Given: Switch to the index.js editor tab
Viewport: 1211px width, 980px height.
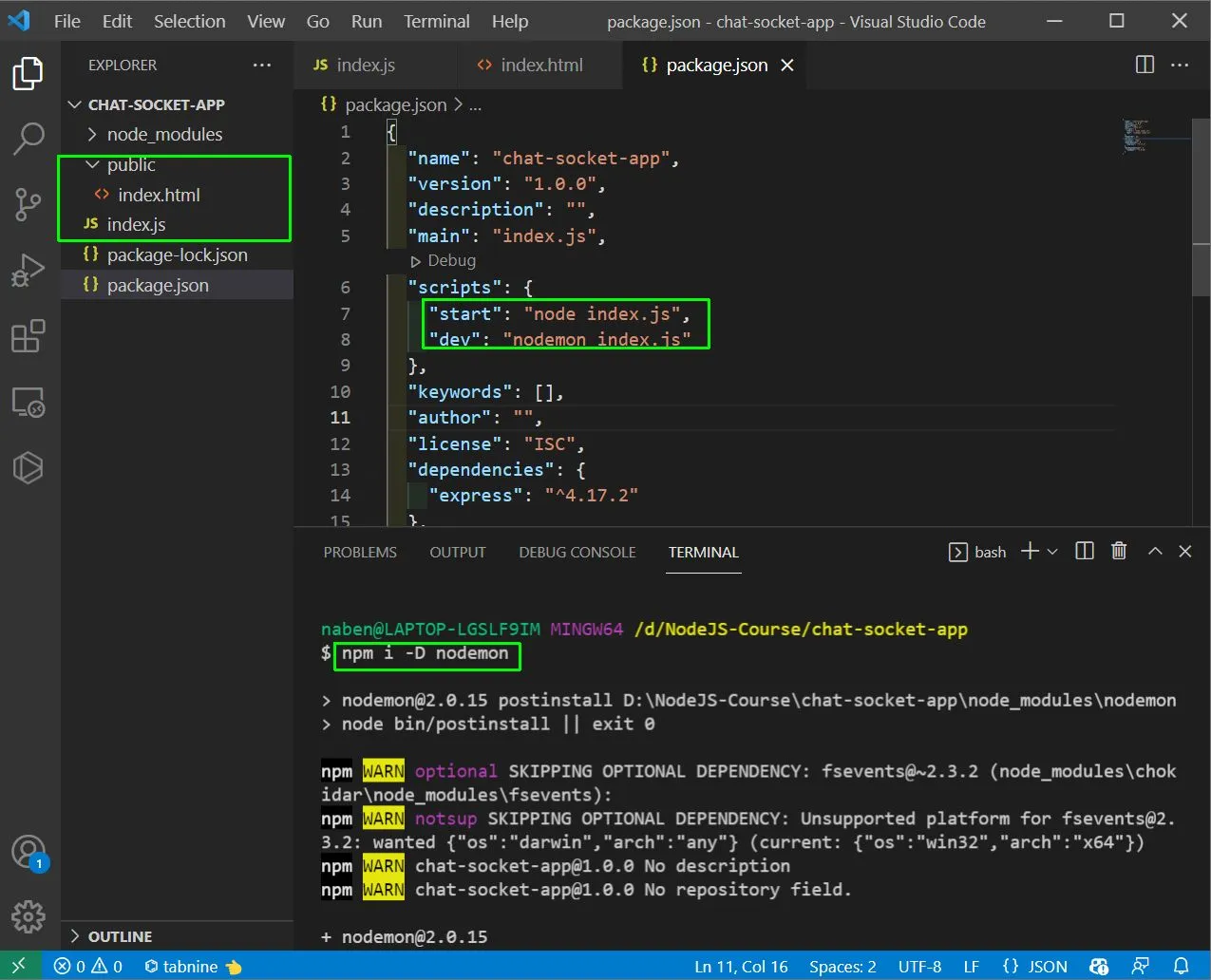Looking at the screenshot, I should tap(375, 65).
